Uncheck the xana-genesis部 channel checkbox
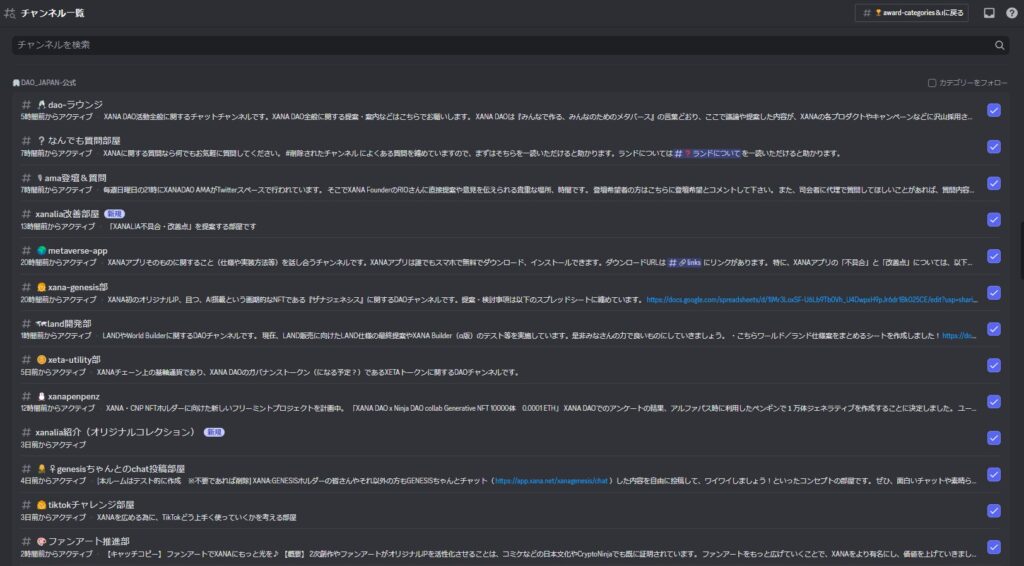The width and height of the screenshot is (1024, 566). click(x=993, y=292)
